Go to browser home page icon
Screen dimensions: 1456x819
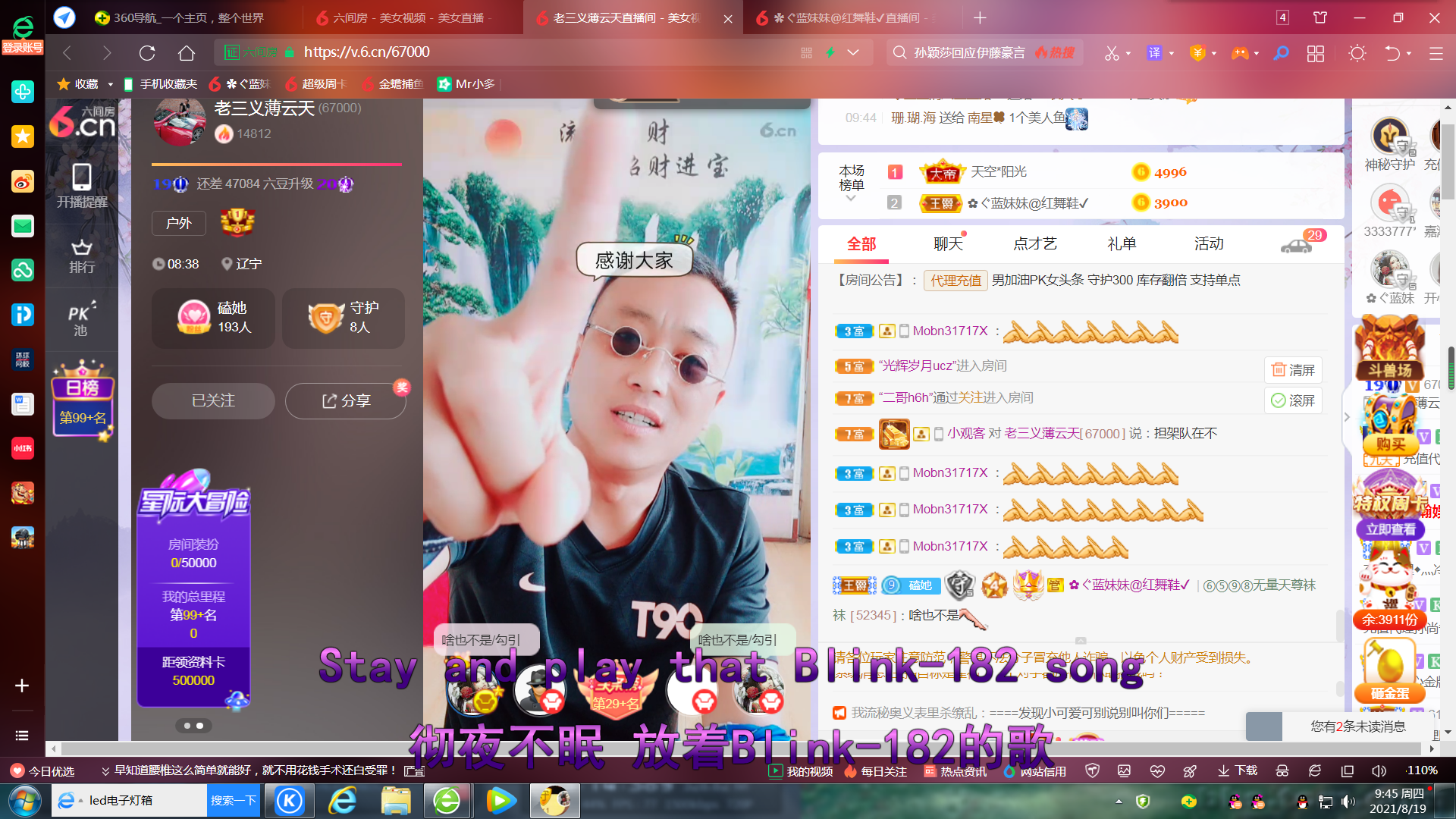click(187, 52)
